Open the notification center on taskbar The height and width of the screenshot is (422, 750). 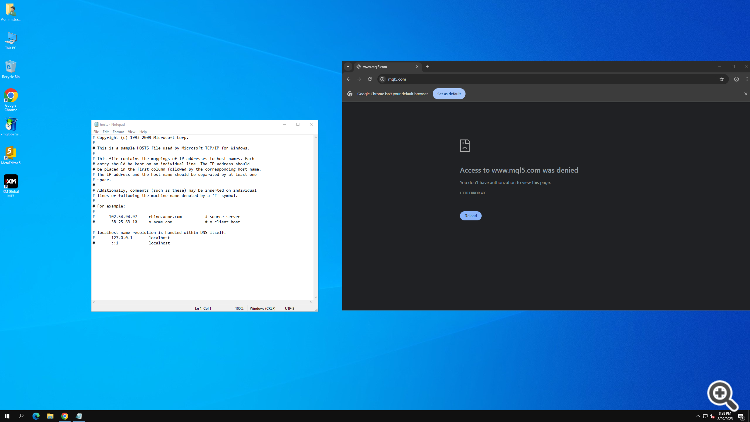coord(741,416)
